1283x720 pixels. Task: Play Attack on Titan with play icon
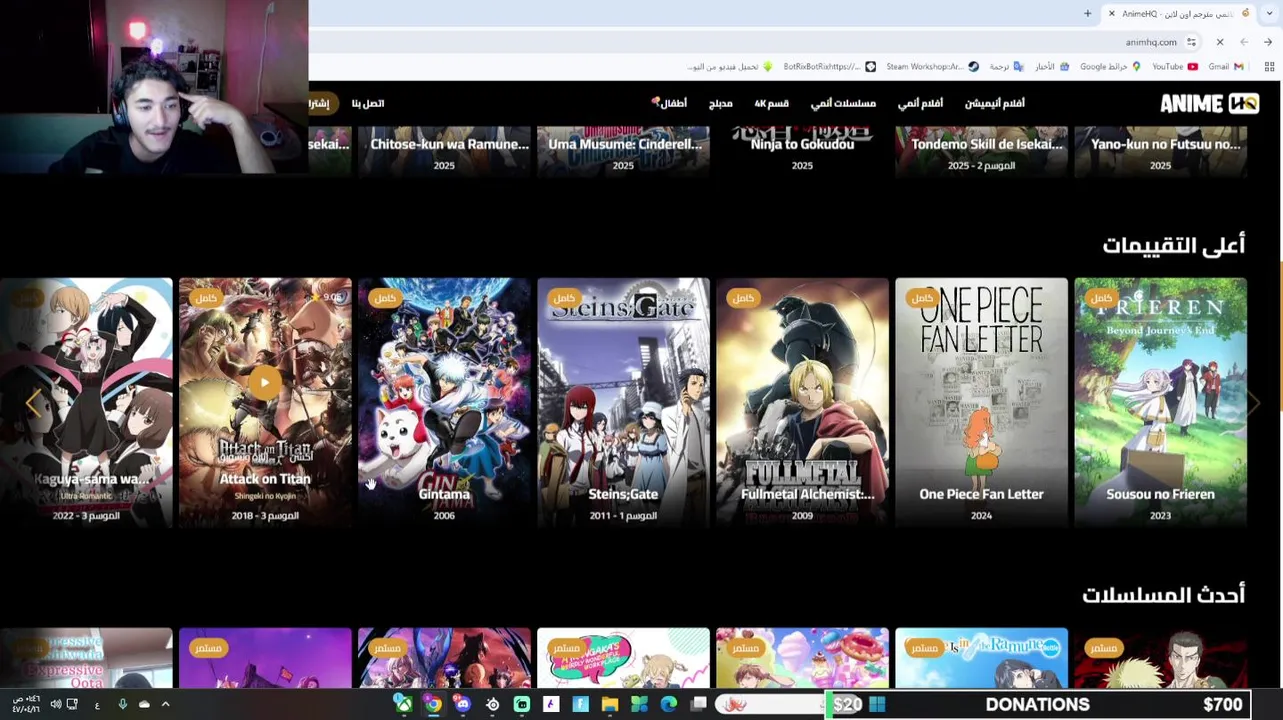[265, 382]
